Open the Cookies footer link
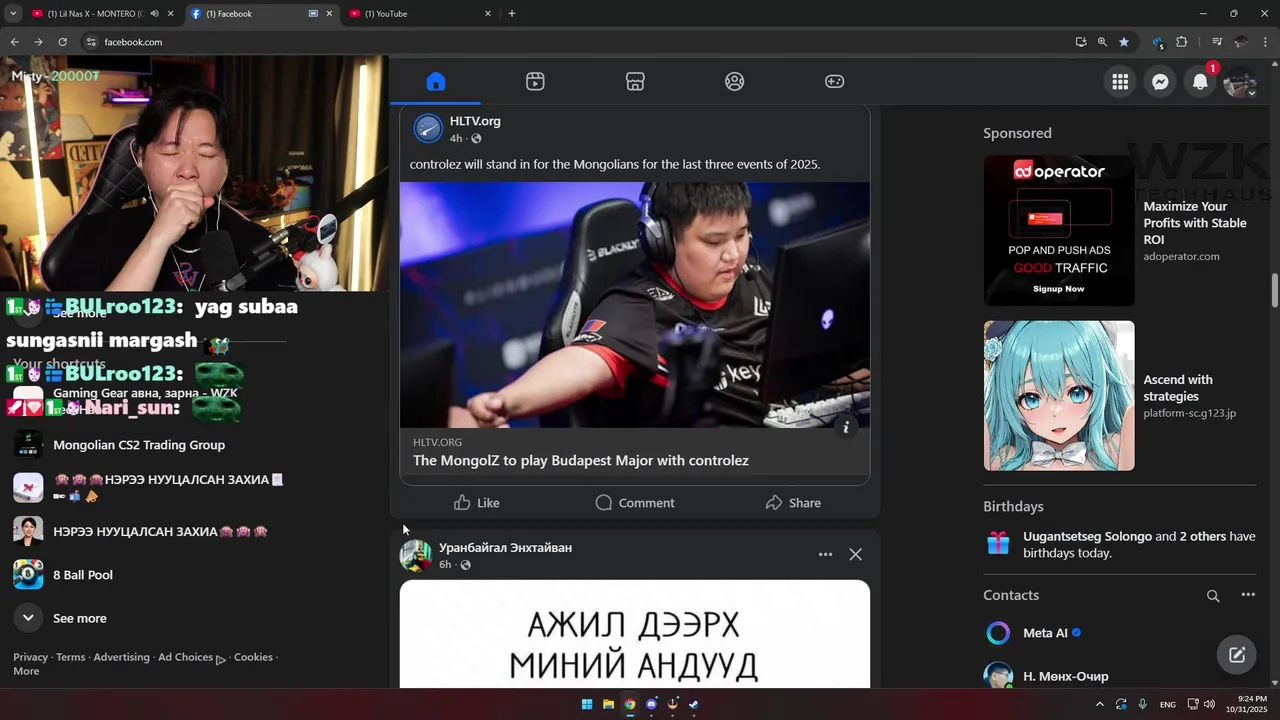Viewport: 1280px width, 720px height. [253, 657]
